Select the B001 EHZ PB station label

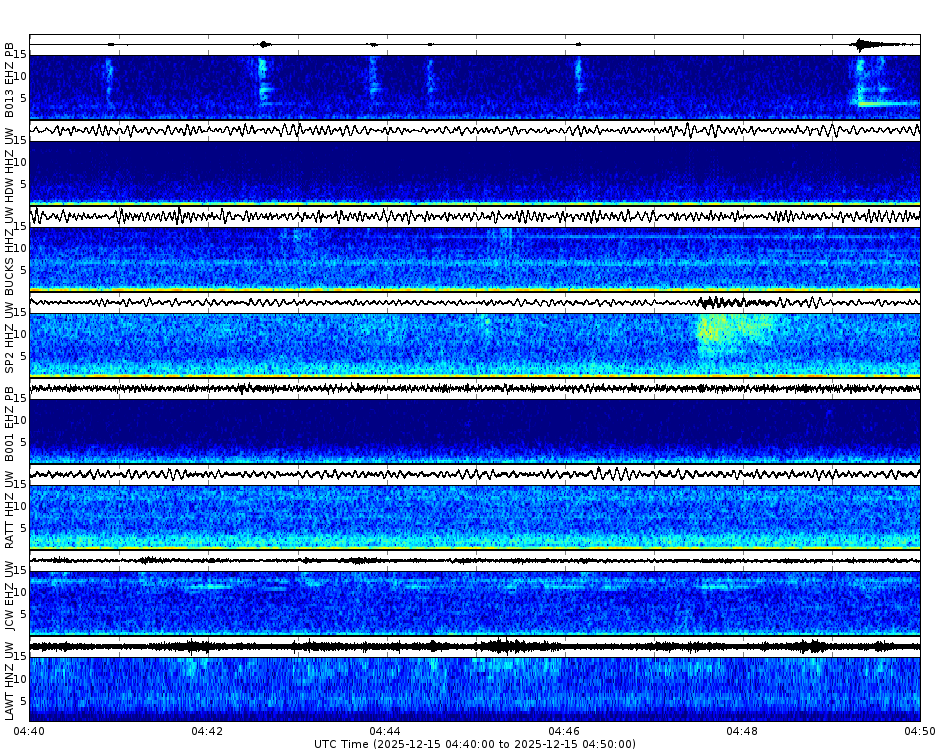click(10, 425)
